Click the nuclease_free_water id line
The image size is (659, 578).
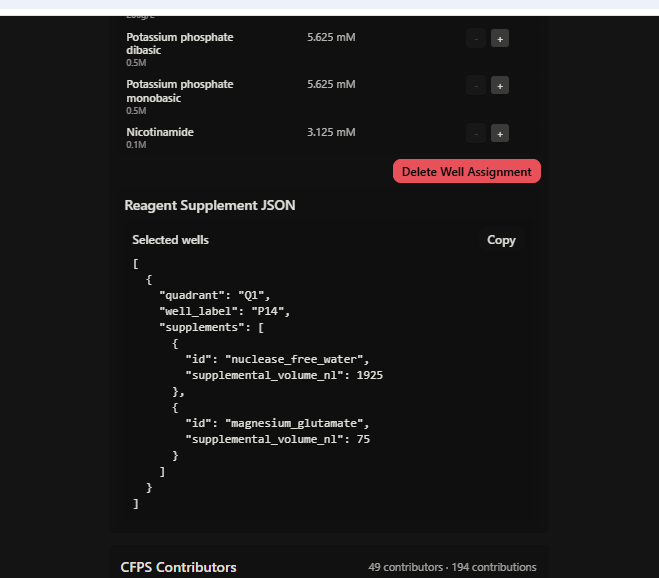click(x=277, y=359)
